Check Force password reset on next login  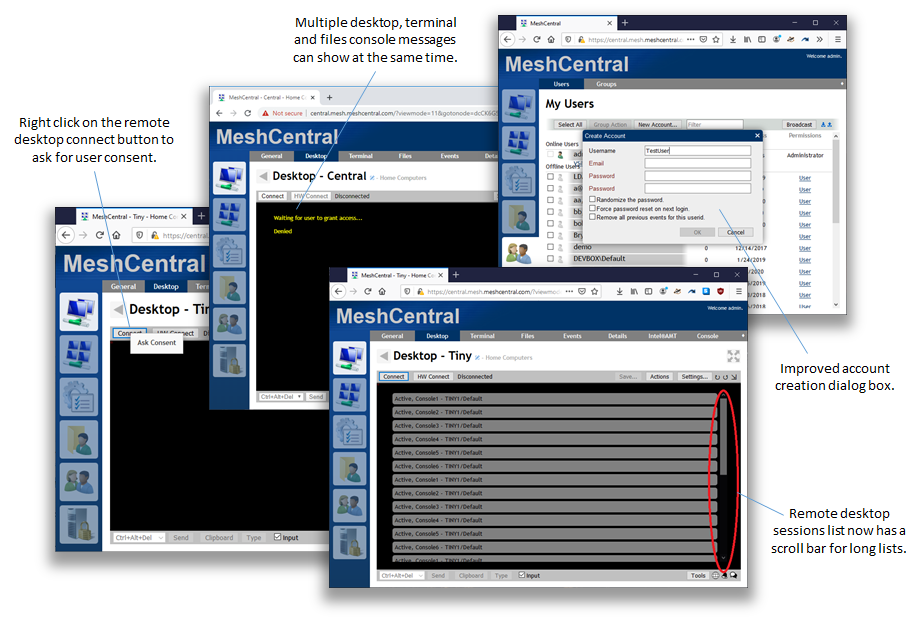(x=592, y=208)
